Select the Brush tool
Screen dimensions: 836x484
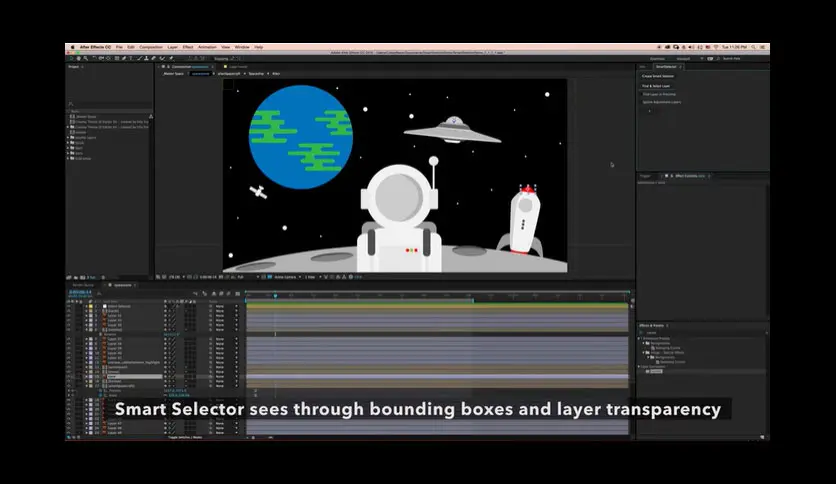pyautogui.click(x=139, y=59)
